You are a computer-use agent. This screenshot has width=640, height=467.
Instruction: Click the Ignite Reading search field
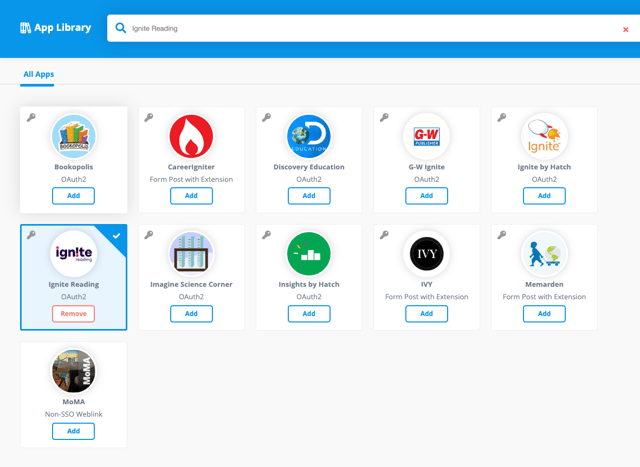373,28
